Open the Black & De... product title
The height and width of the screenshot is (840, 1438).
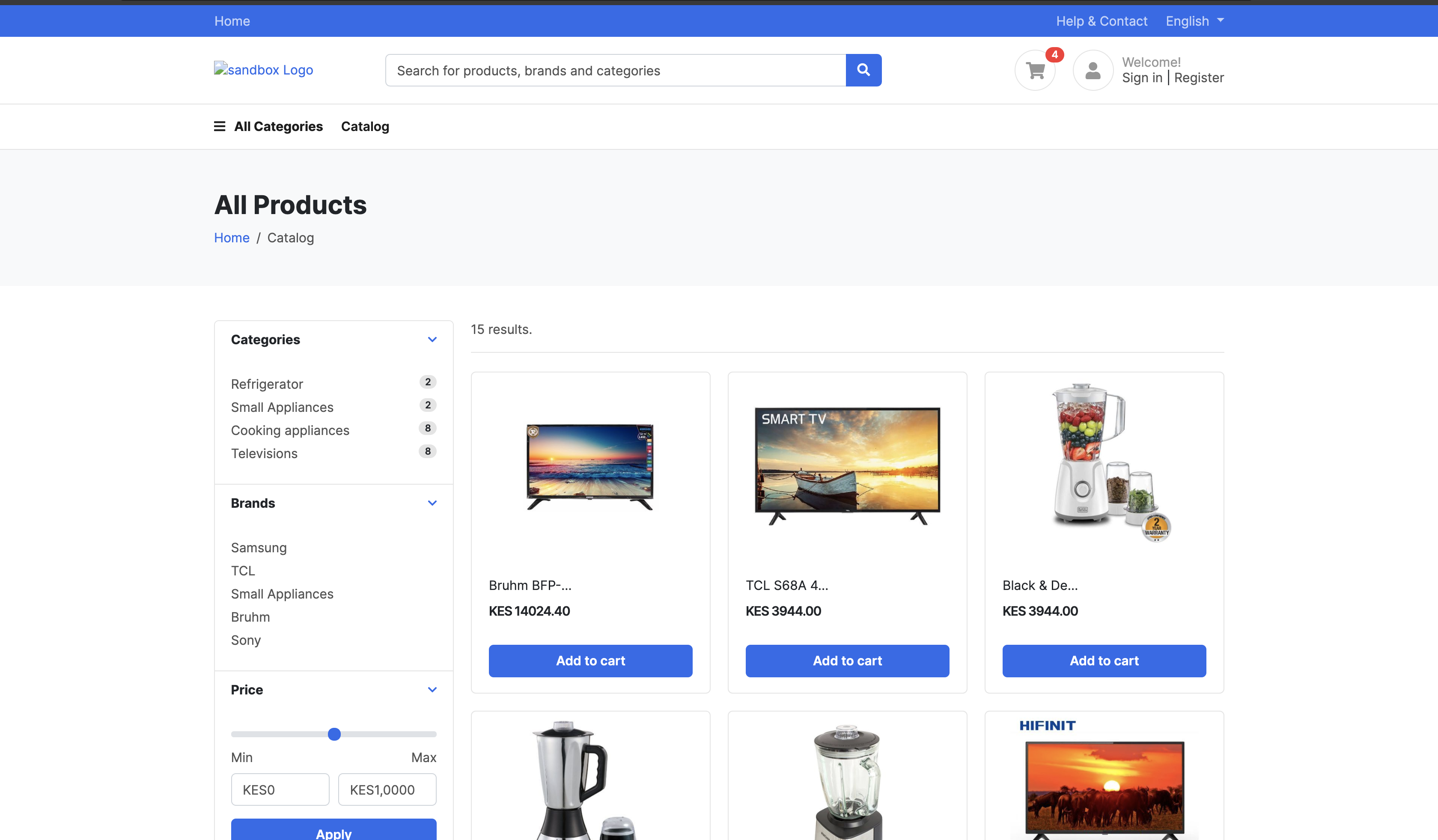pyautogui.click(x=1040, y=586)
